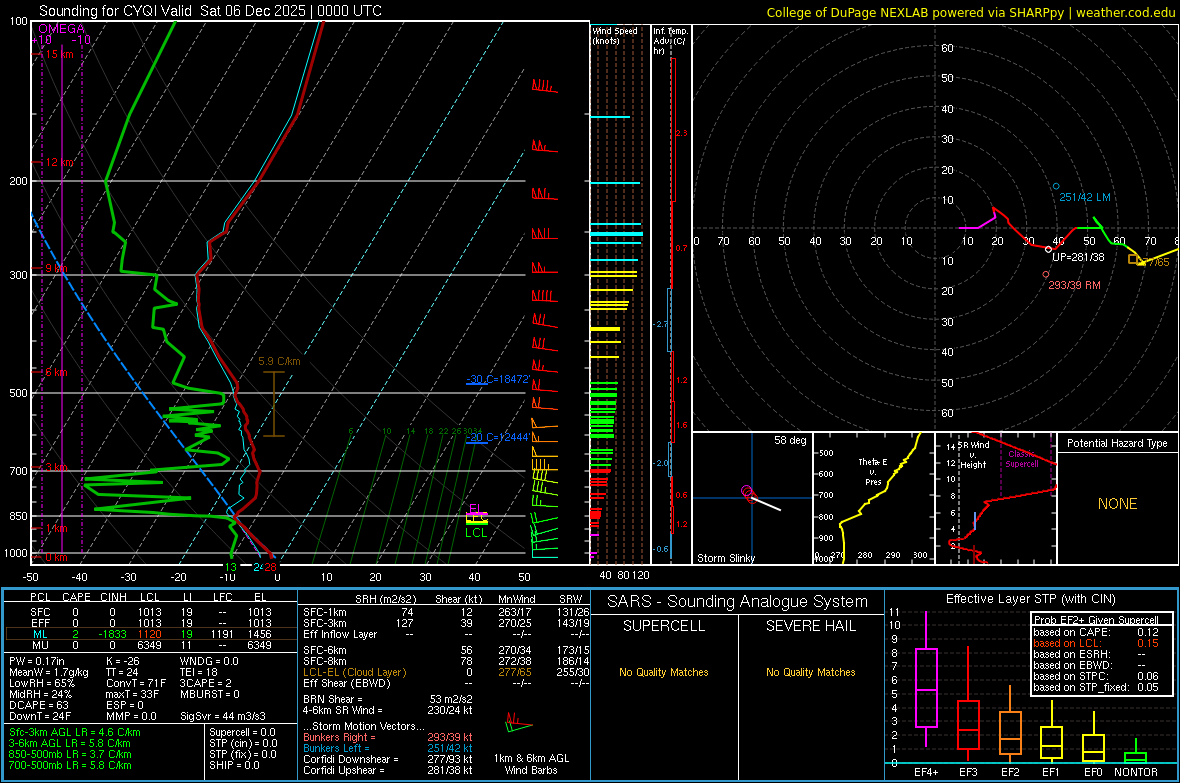Click No Quality Matches under SUPERCELL
The image size is (1180, 783).
664,672
